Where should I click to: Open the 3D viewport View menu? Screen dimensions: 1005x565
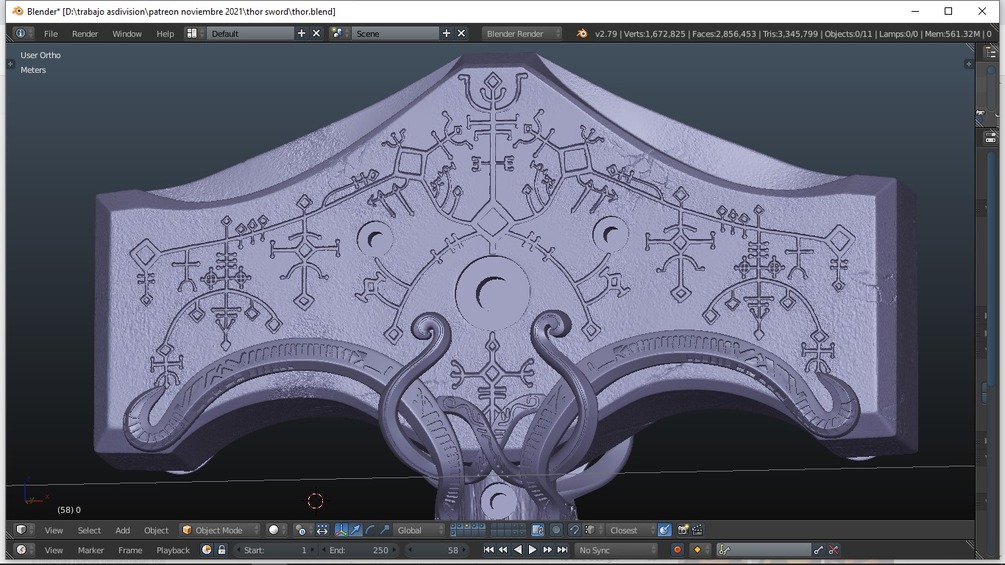[x=54, y=530]
